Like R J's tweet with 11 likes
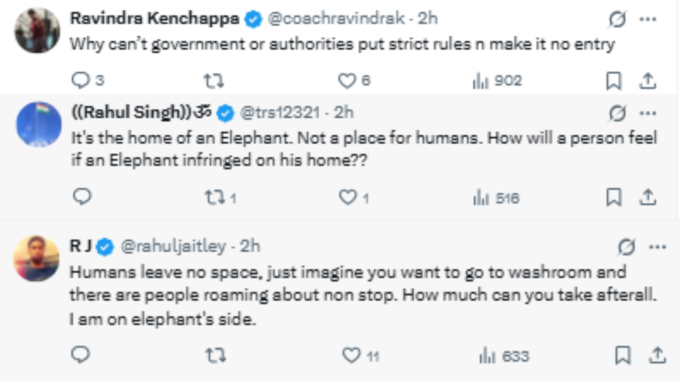The image size is (680, 383). pos(361,356)
